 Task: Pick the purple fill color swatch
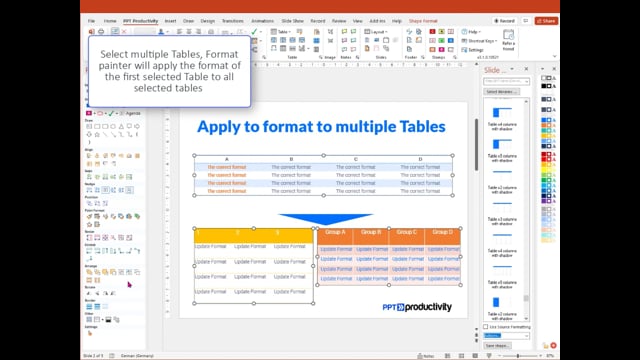[544, 201]
